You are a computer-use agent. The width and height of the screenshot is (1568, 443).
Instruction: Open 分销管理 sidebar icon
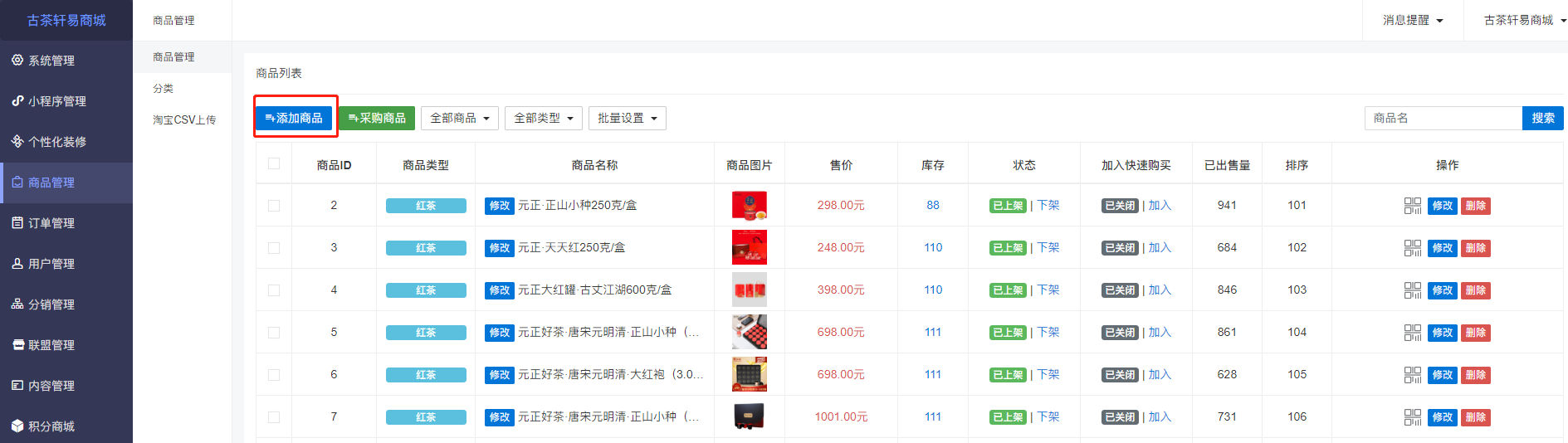[17, 304]
